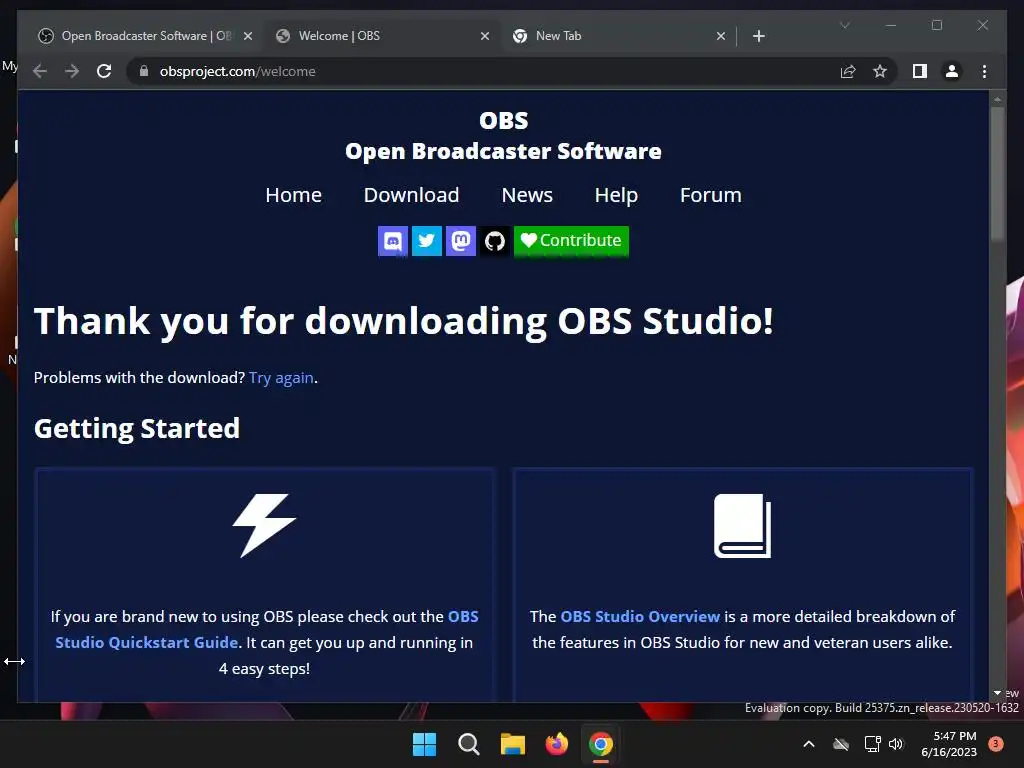The width and height of the screenshot is (1024, 768).
Task: Launch Firefox from the taskbar
Action: click(556, 744)
